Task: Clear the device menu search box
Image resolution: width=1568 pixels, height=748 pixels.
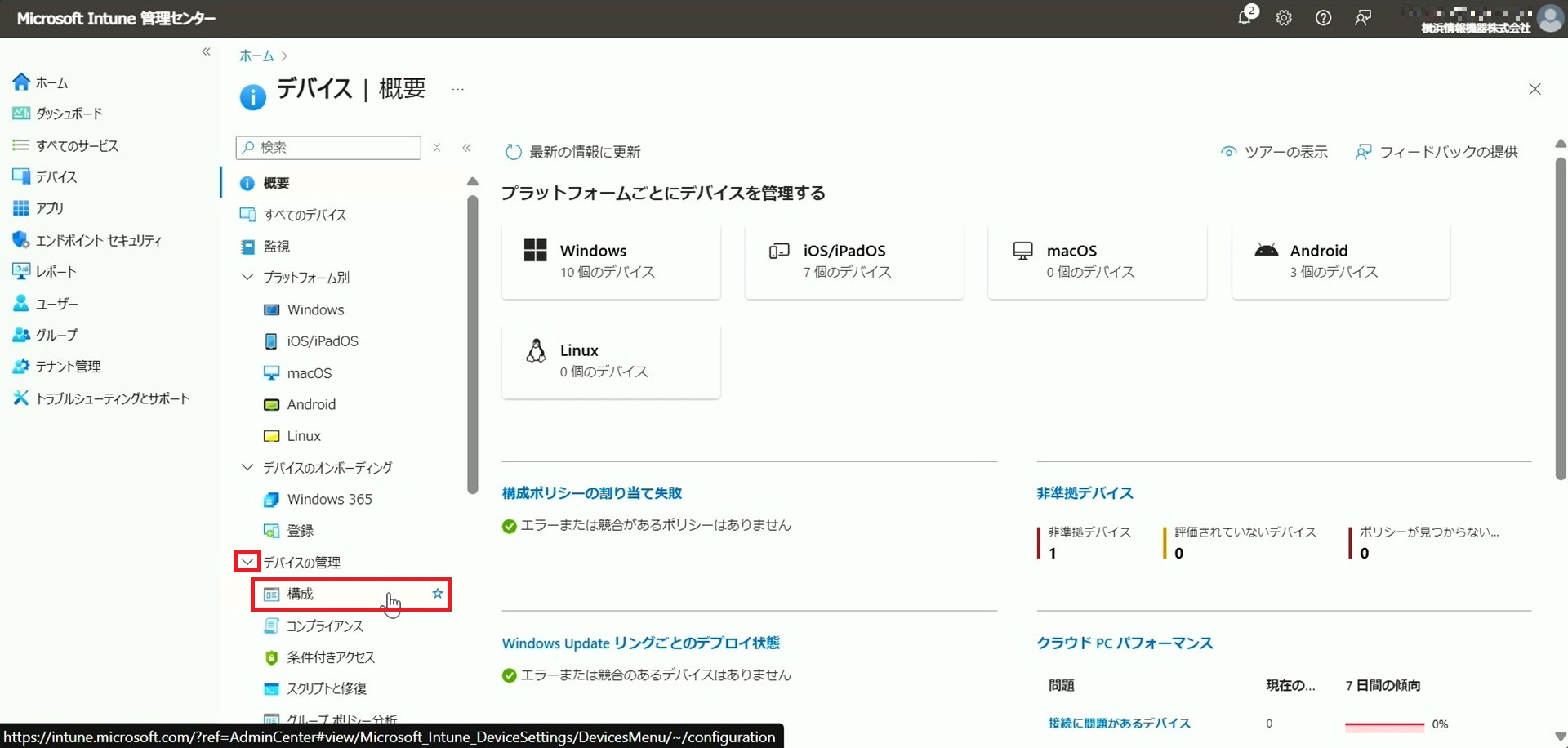Action: (437, 147)
